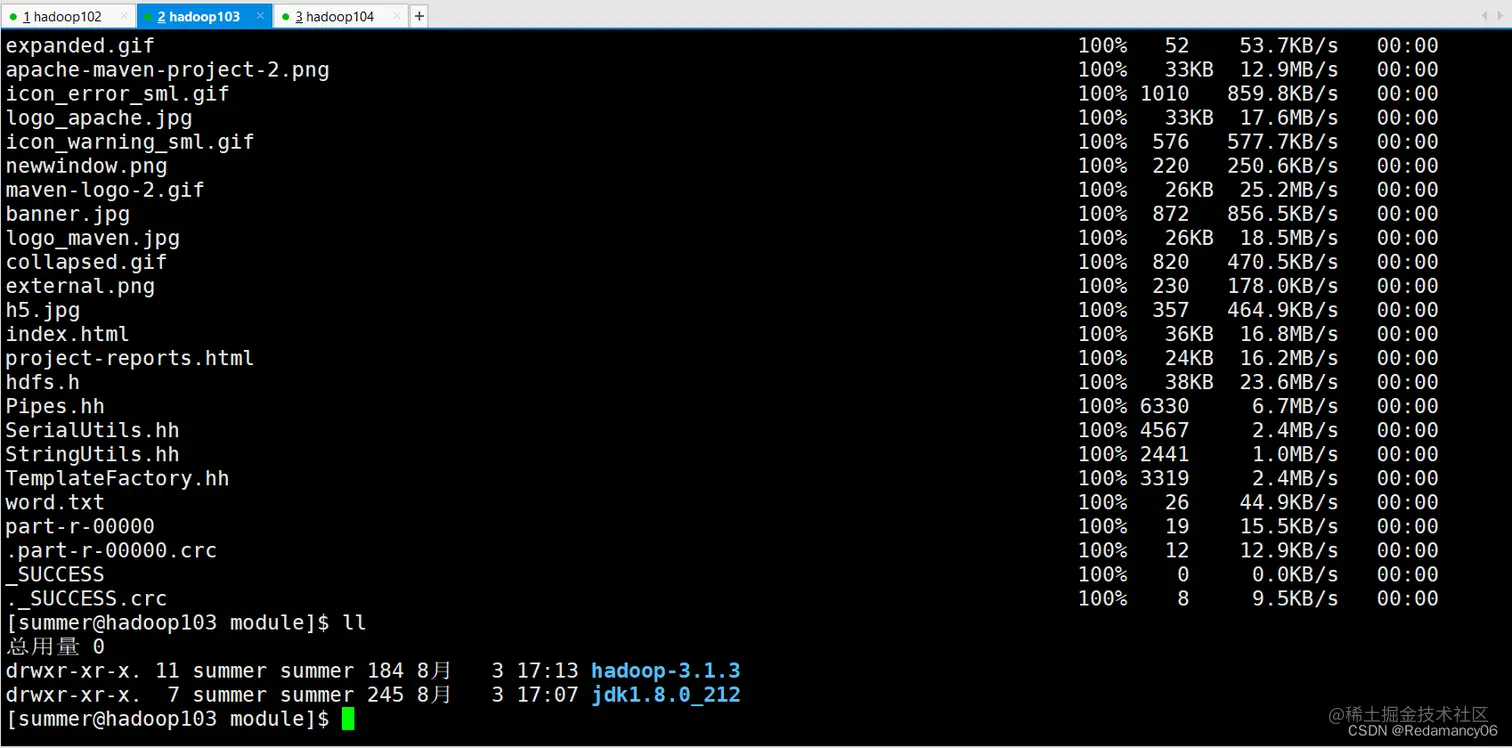1512x748 pixels.
Task: Select the hdfs.h file name
Action: click(43, 381)
